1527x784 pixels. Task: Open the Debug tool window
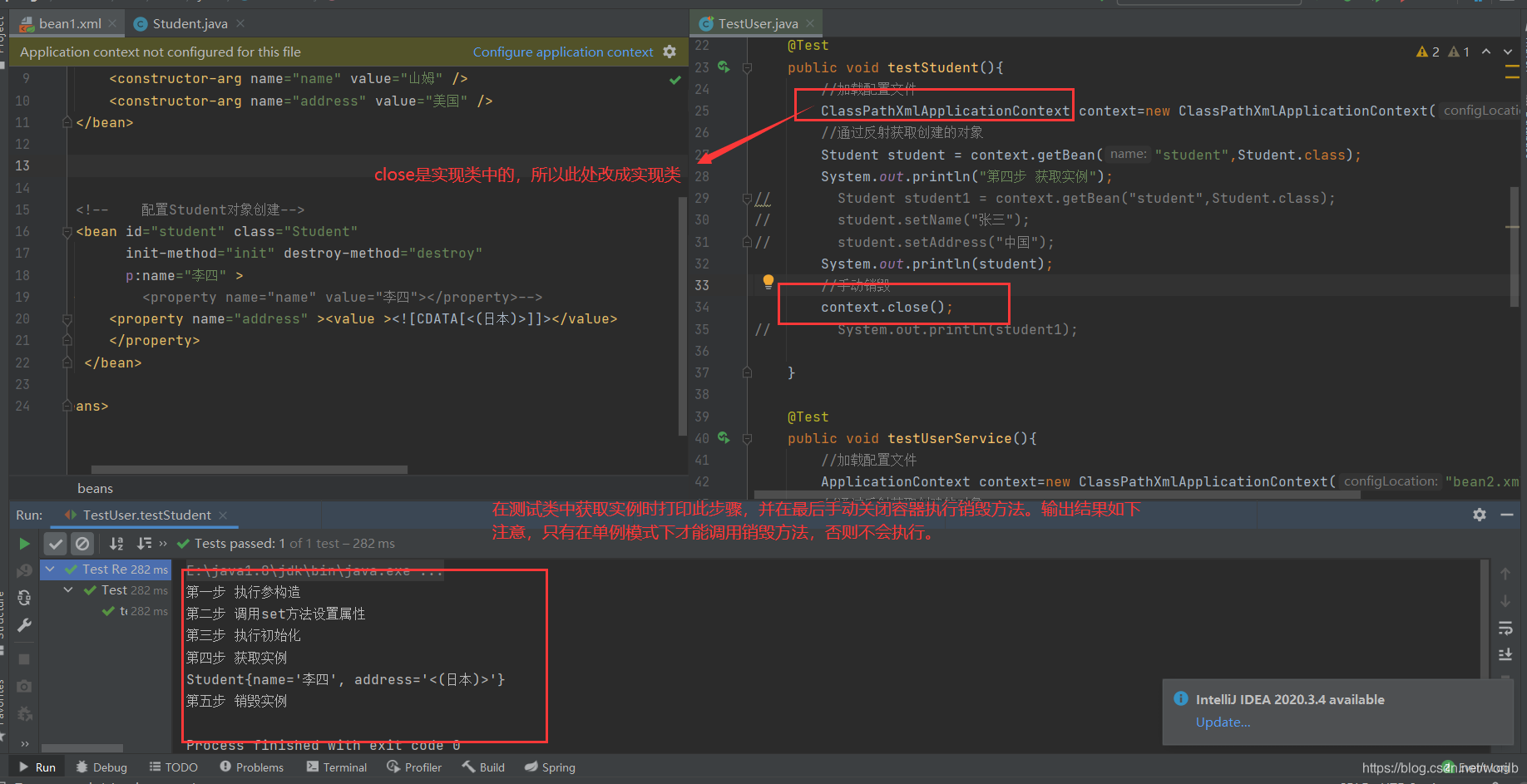tap(101, 767)
